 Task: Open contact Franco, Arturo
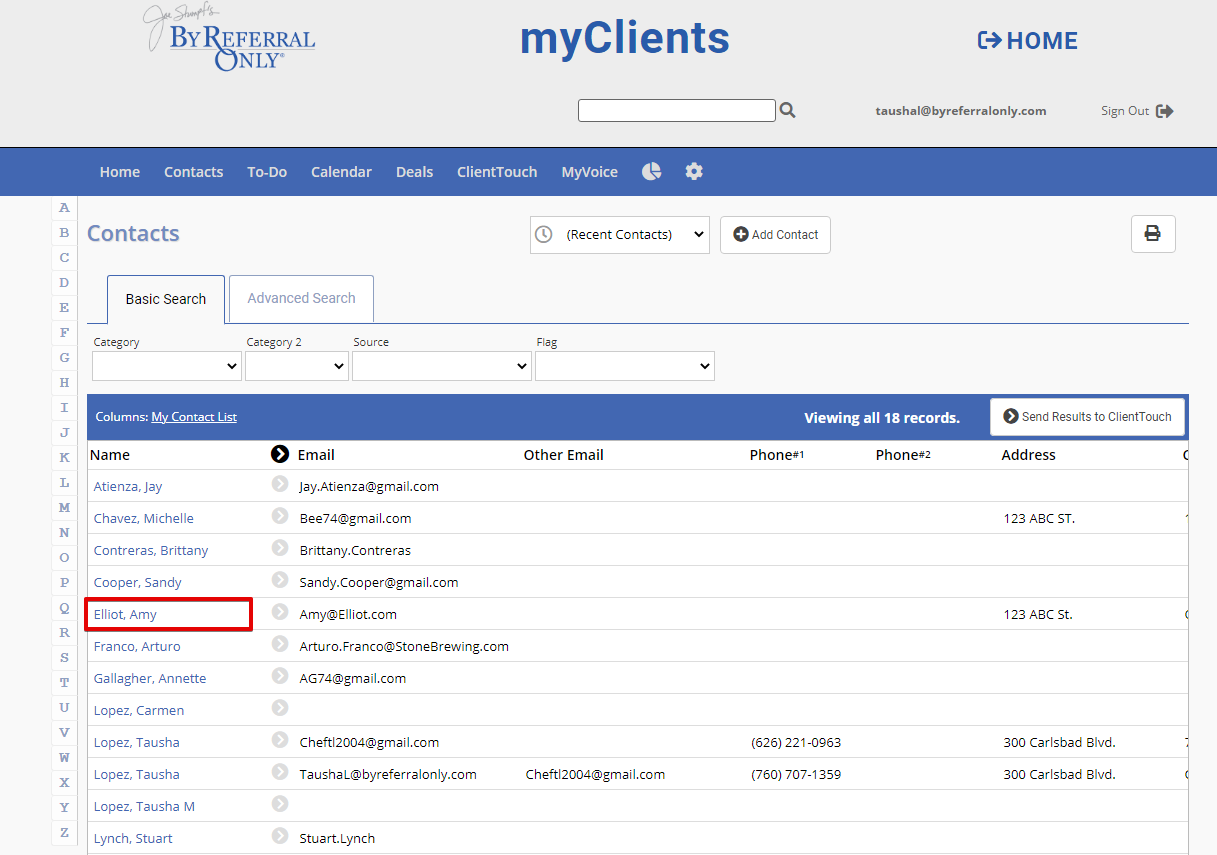(137, 646)
